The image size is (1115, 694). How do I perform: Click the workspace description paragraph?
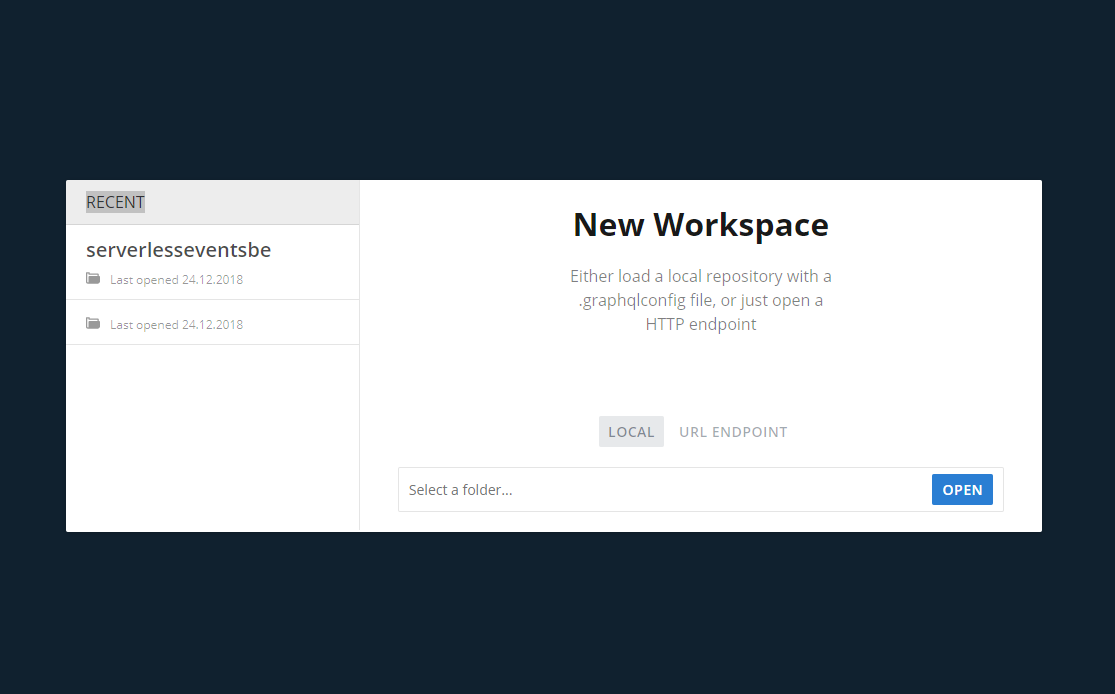[700, 299]
